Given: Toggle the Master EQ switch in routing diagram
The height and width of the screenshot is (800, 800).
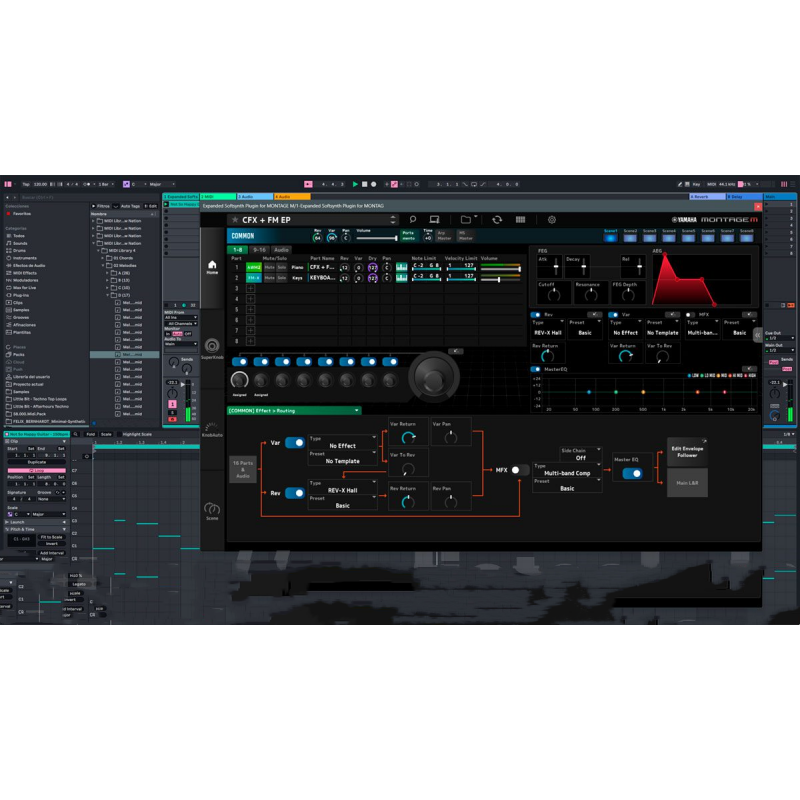Looking at the screenshot, I should point(633,473).
